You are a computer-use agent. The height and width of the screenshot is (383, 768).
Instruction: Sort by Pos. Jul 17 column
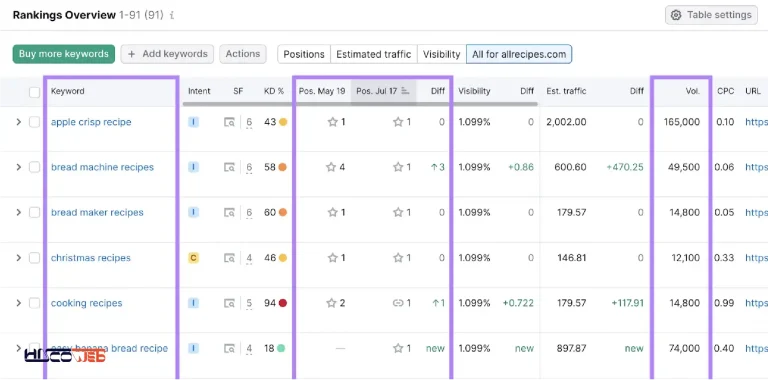click(383, 91)
